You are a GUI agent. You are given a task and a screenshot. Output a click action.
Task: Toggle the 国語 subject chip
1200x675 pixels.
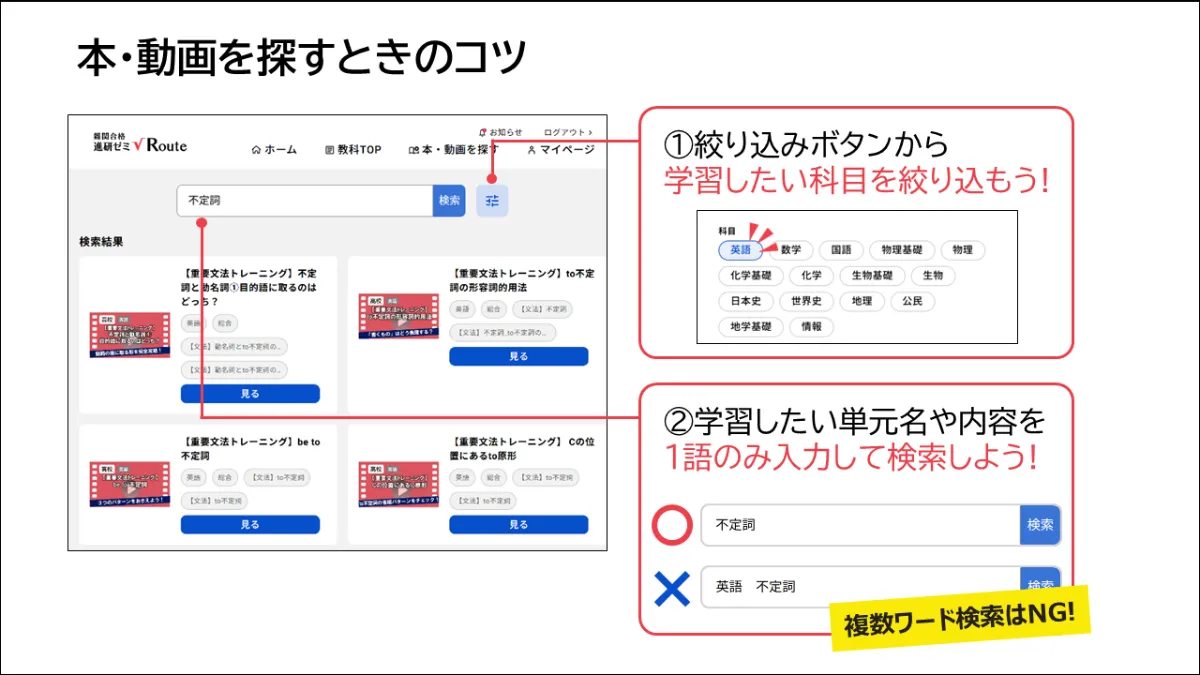click(x=841, y=250)
